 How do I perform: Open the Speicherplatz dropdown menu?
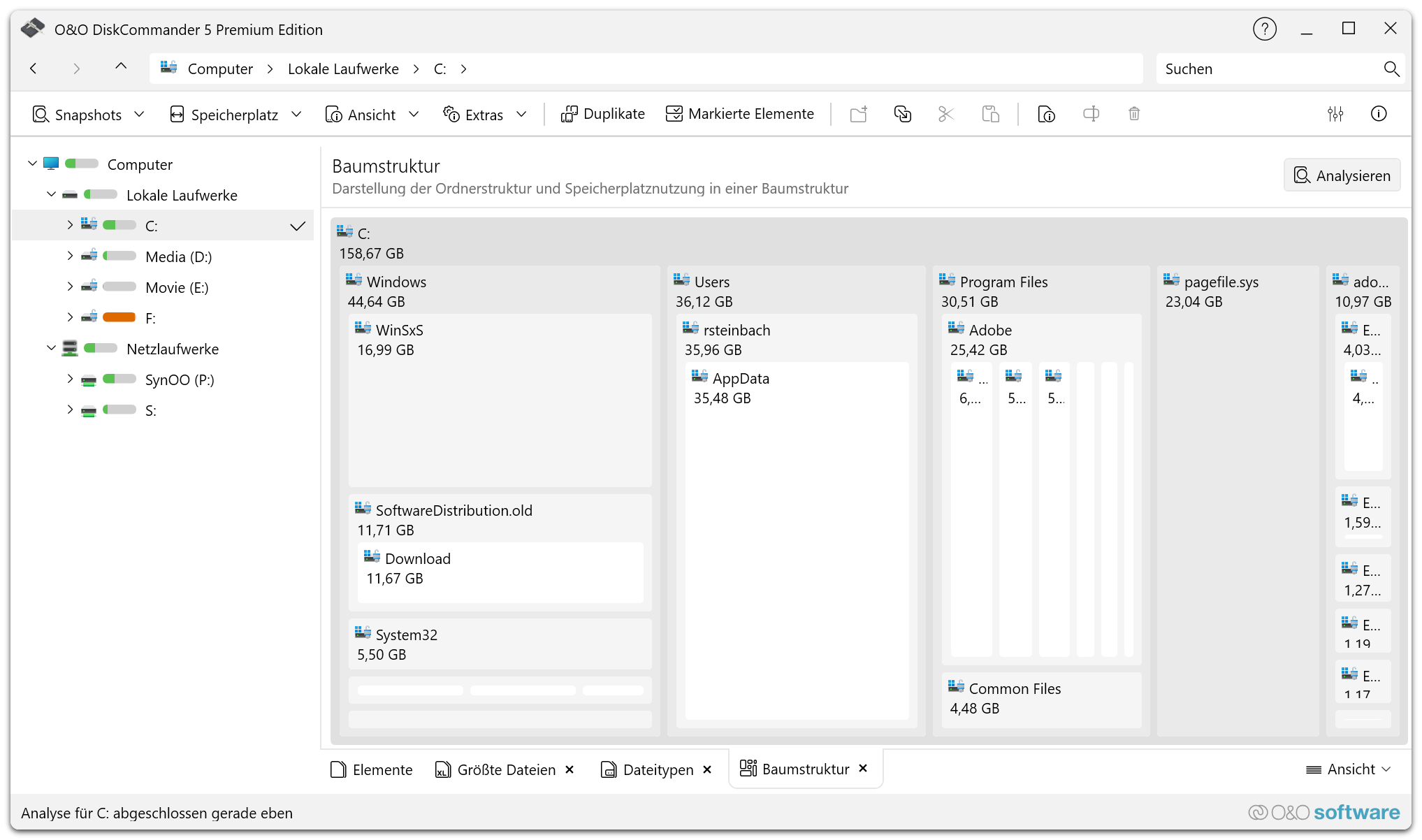point(236,114)
